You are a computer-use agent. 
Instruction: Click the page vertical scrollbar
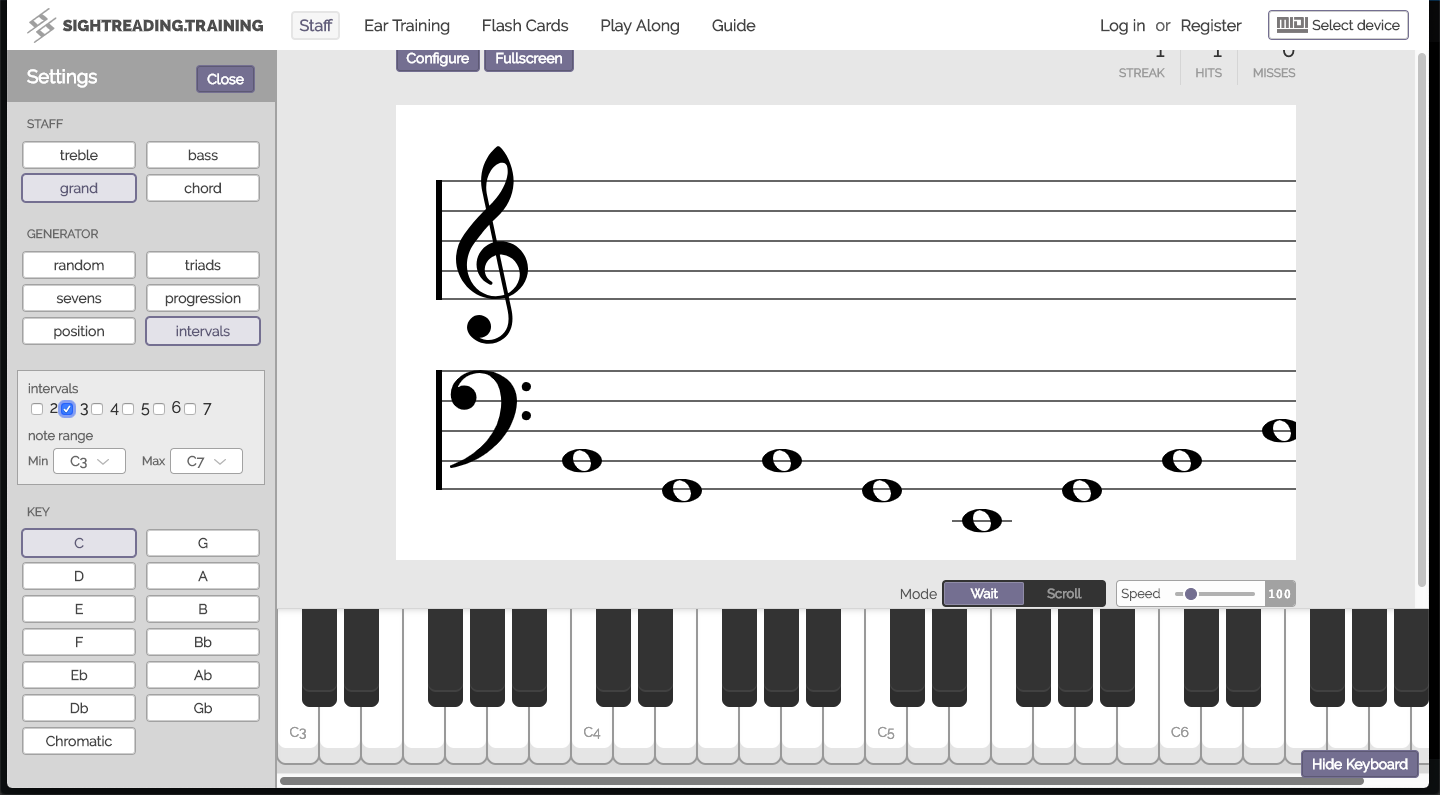(x=1422, y=320)
